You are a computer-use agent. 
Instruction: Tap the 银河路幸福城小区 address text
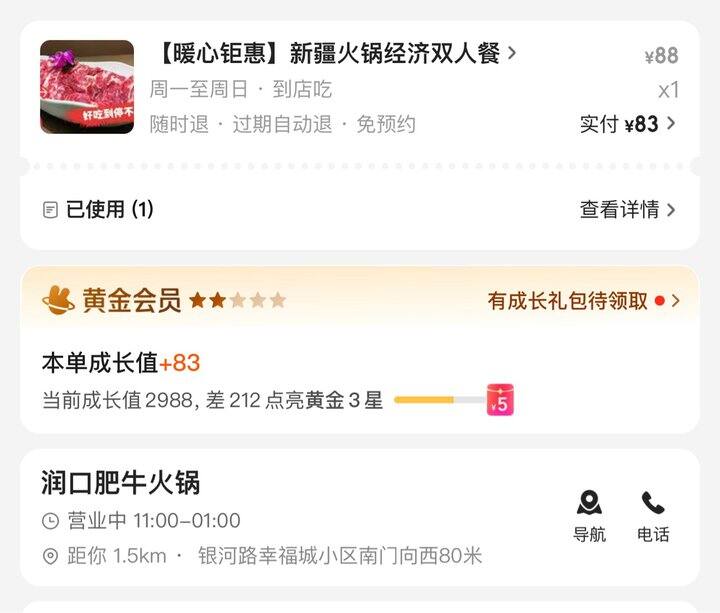click(x=340, y=556)
